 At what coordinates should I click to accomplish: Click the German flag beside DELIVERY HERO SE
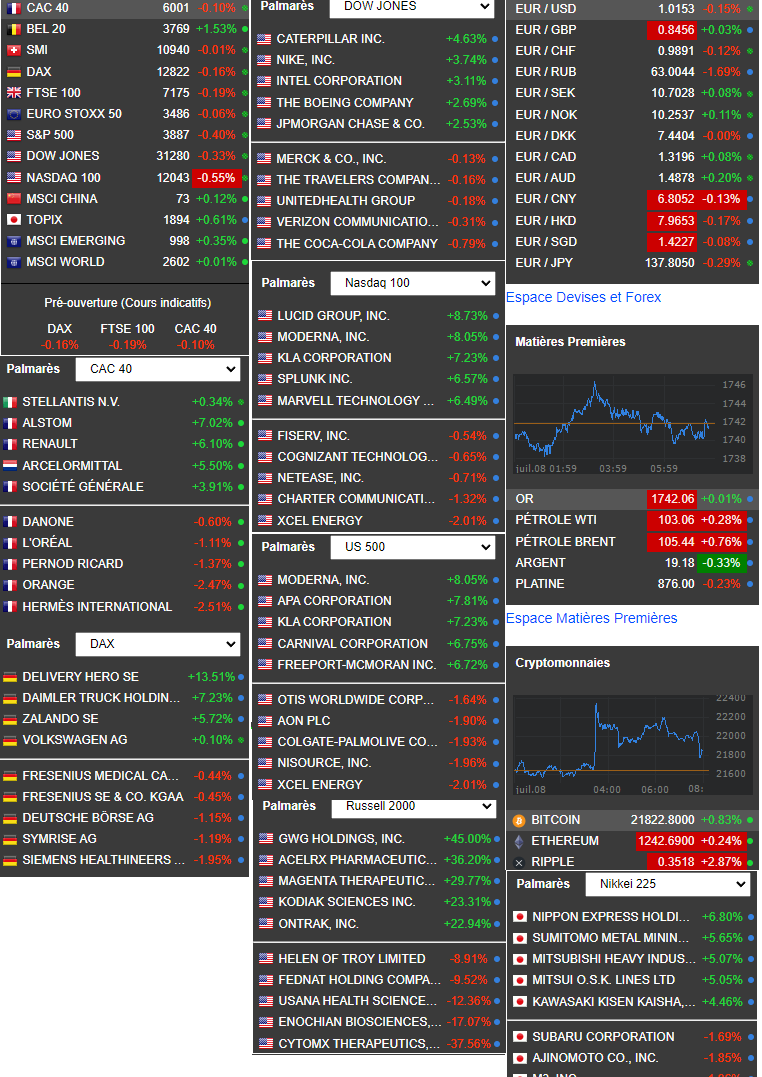(10, 677)
